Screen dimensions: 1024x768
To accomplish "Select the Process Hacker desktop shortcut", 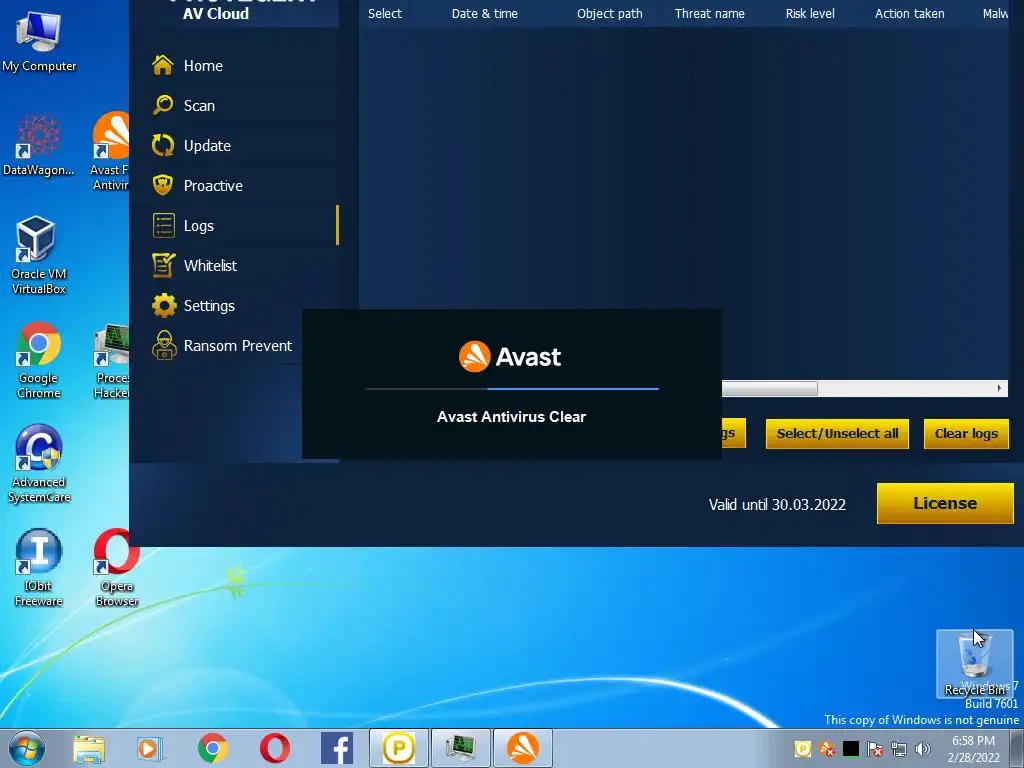I will click(x=111, y=360).
